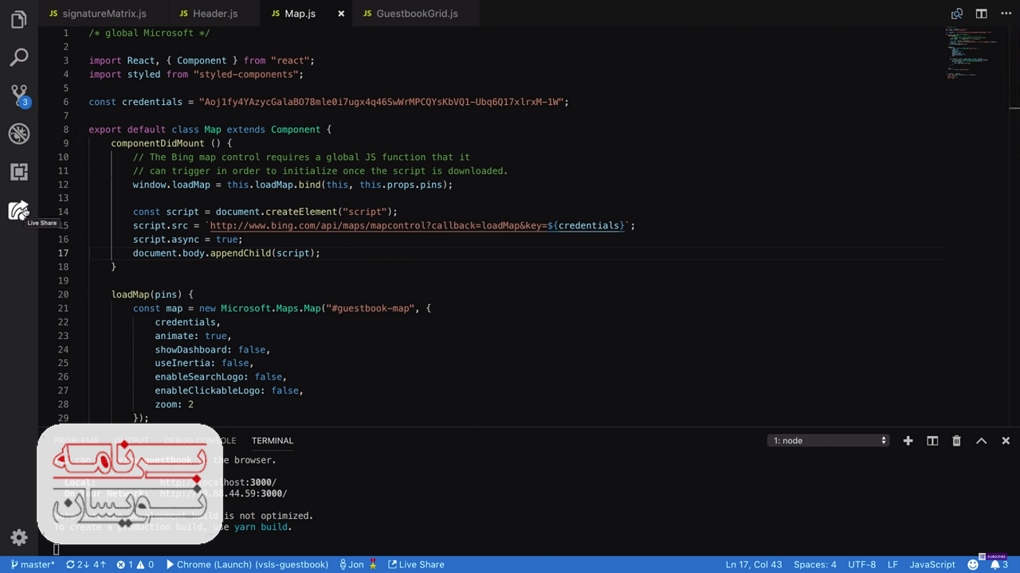Open the Extensions view

[x=18, y=172]
